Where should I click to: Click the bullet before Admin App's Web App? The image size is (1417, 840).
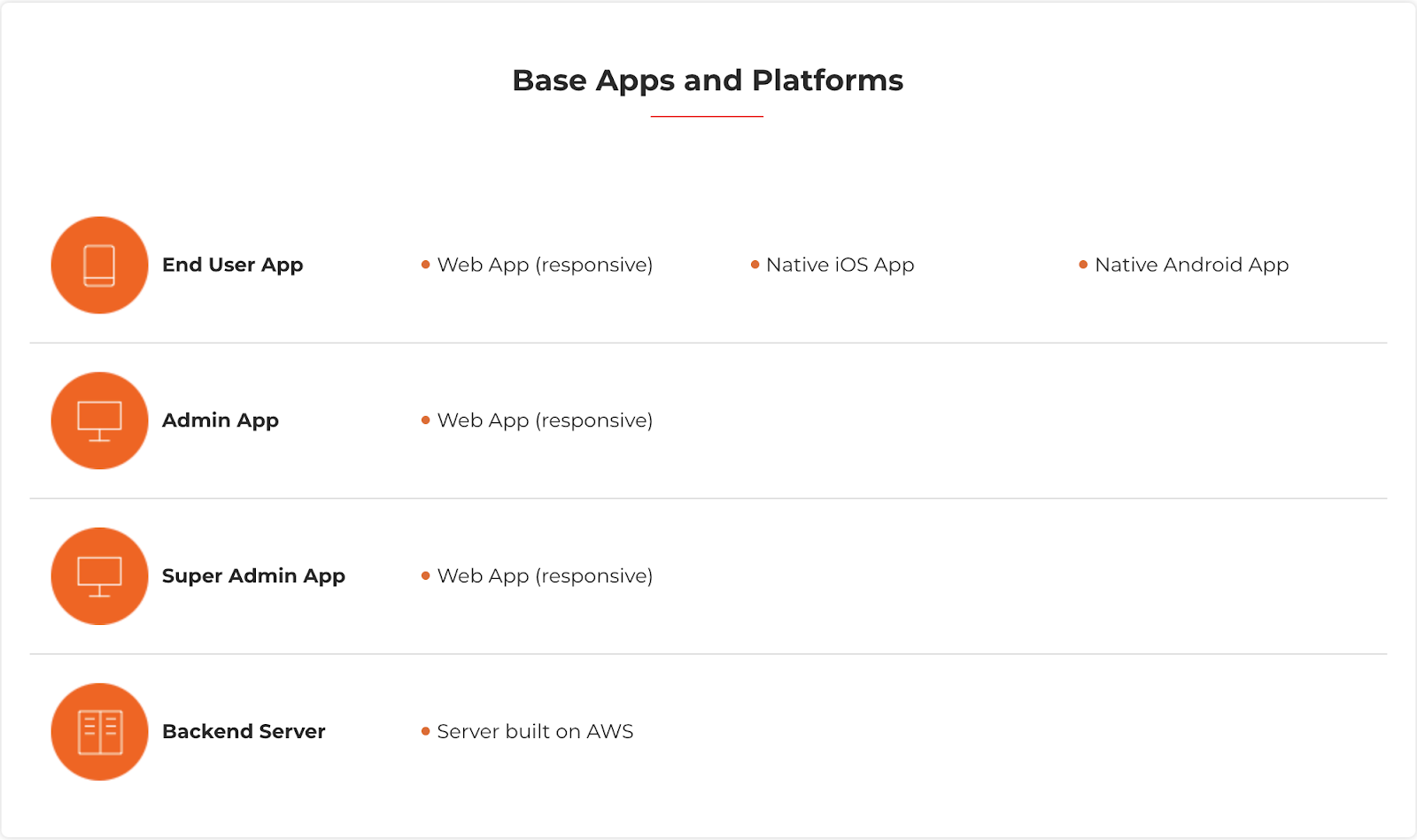[426, 420]
